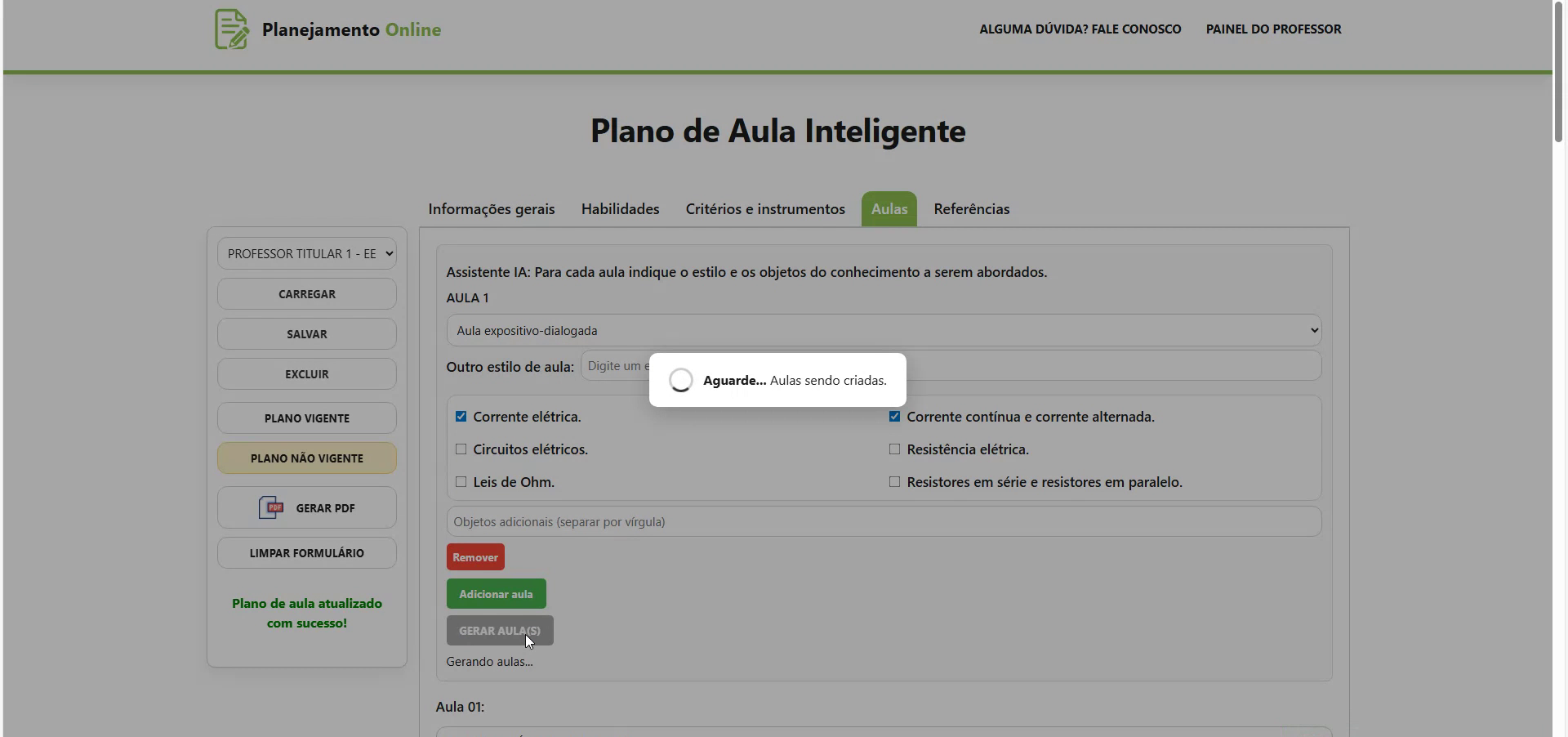Open the professor selection dropdown
Viewport: 1568px width, 737px height.
[306, 253]
